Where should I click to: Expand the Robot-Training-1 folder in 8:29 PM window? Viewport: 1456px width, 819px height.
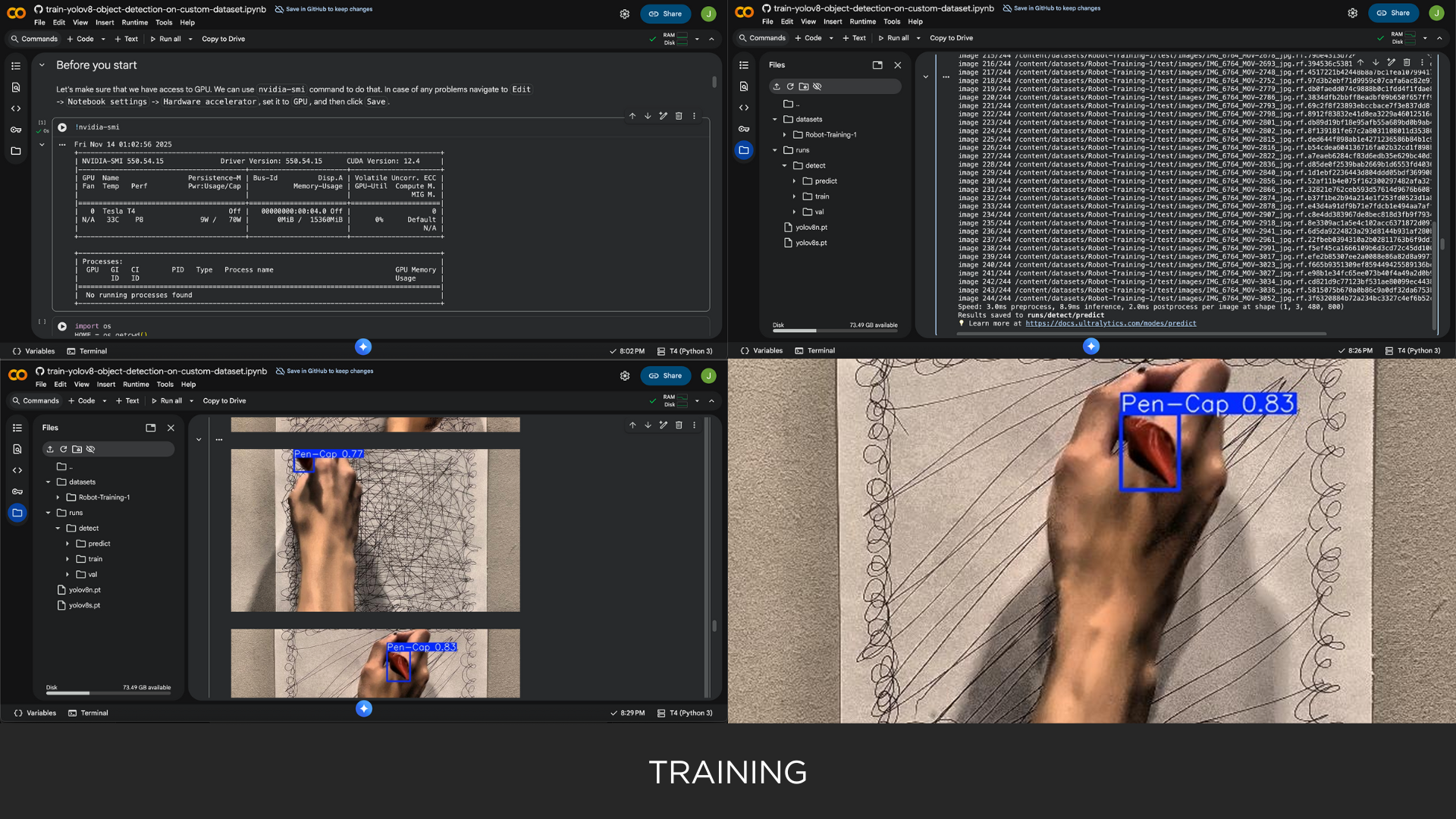pos(58,497)
